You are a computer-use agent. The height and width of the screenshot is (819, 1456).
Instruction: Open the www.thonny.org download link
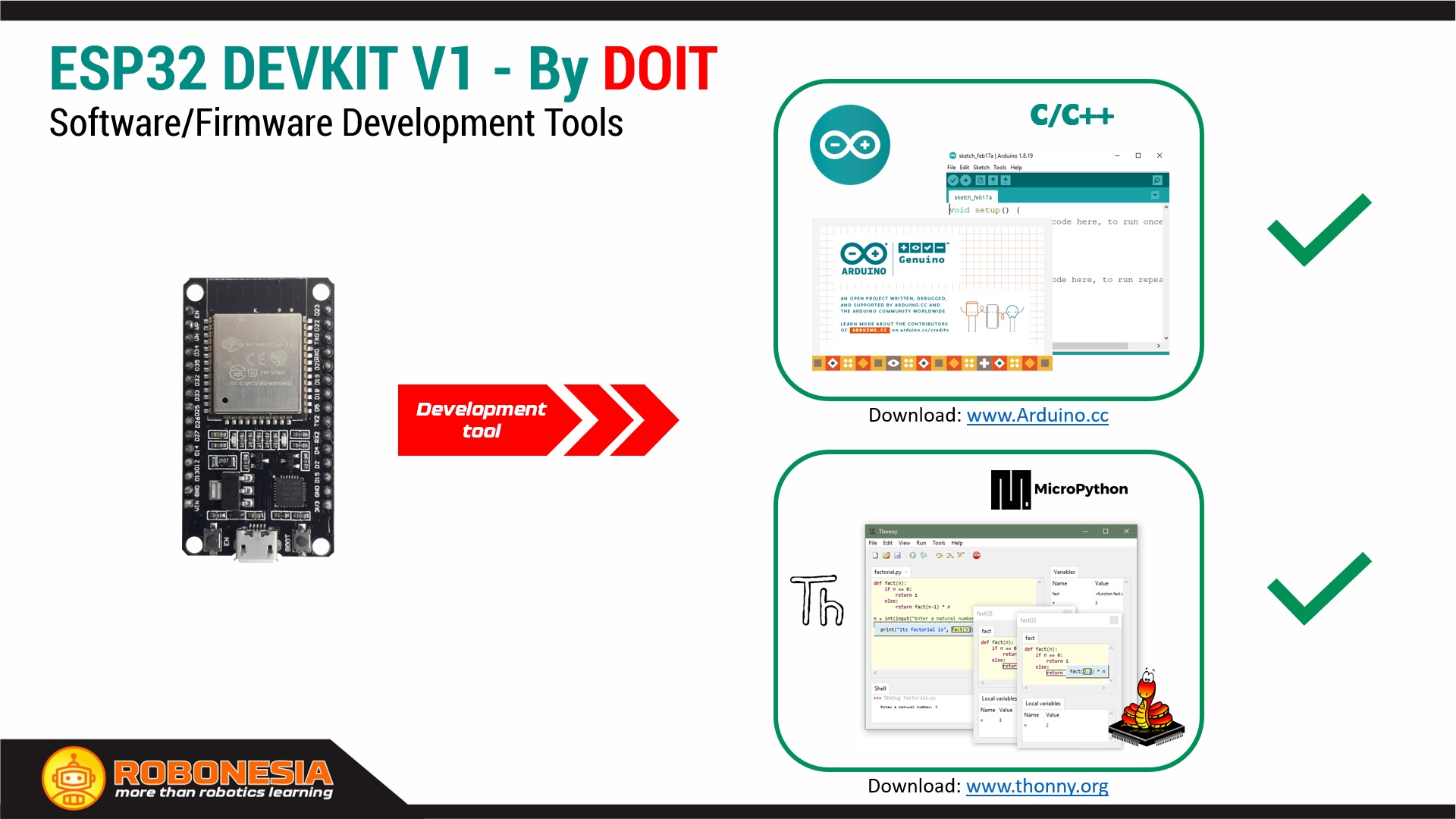1037,786
